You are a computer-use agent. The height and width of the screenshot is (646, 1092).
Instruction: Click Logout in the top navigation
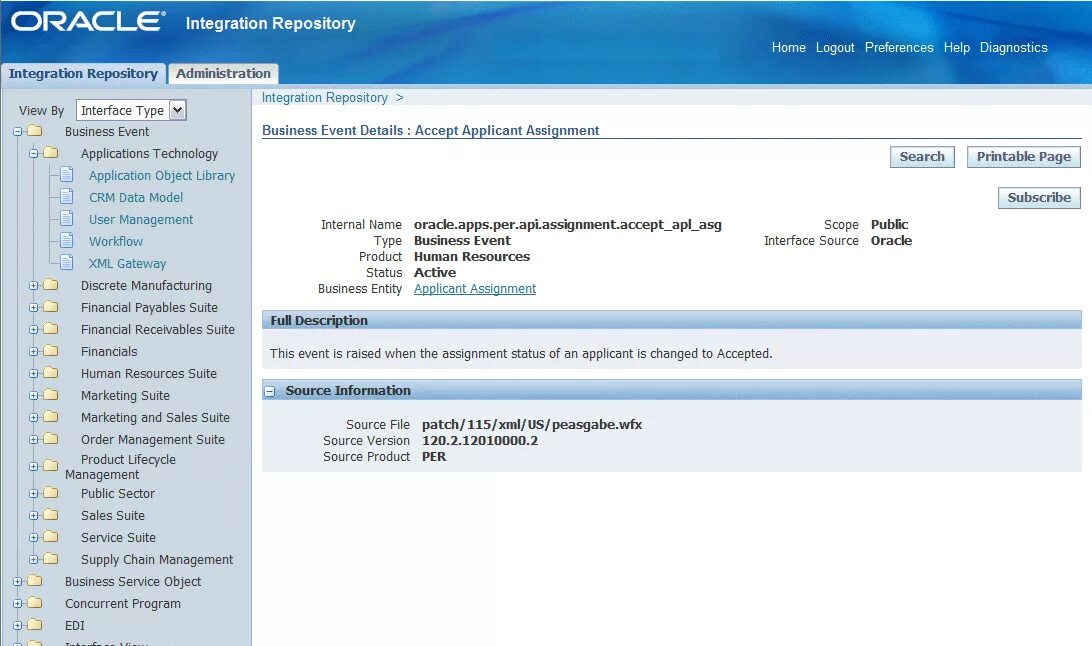[835, 47]
